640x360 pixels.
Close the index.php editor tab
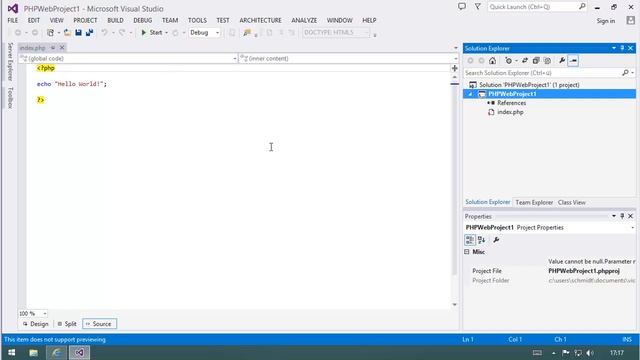[x=62, y=48]
